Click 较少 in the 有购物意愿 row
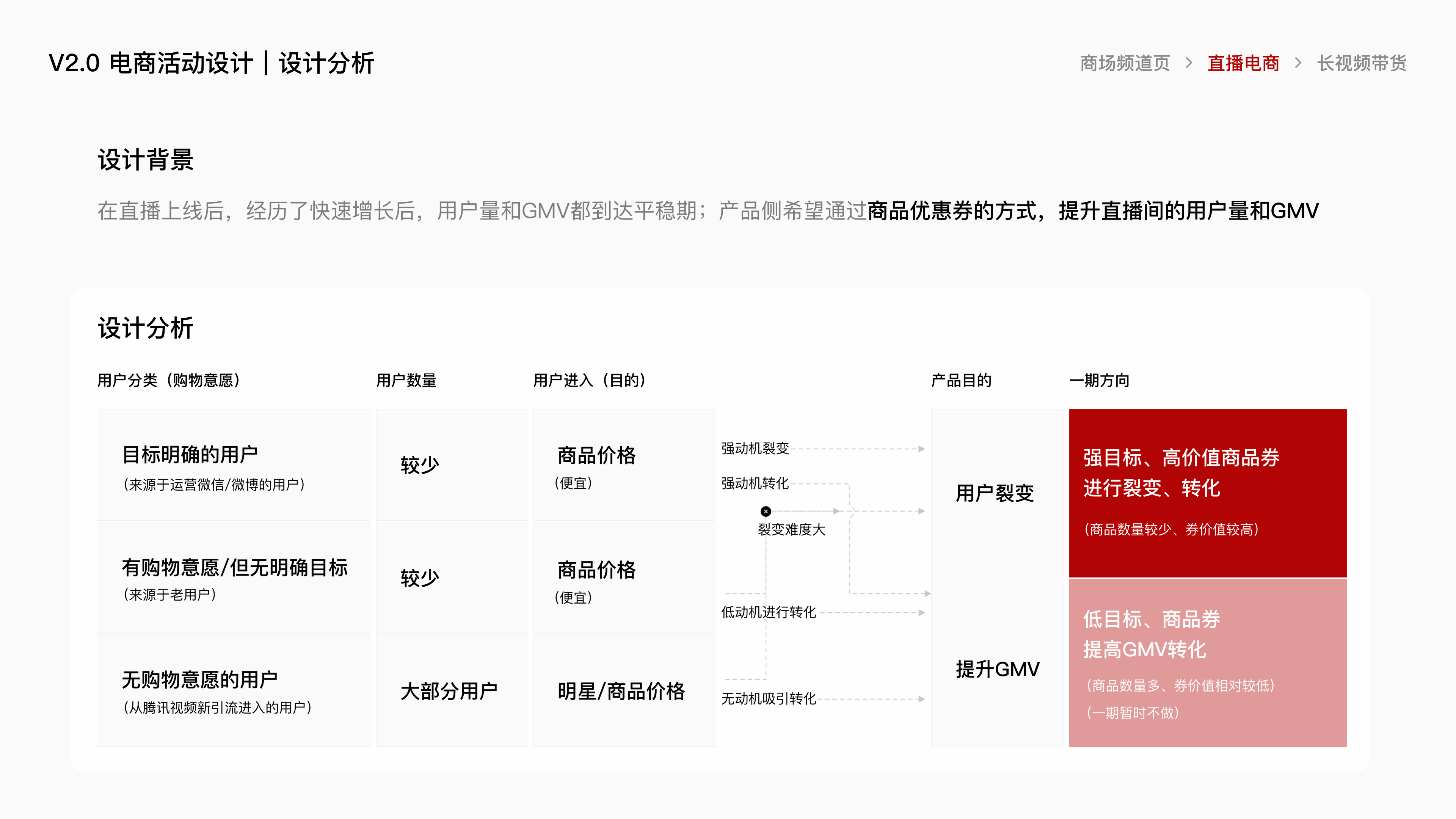The height and width of the screenshot is (819, 1456). pos(420,577)
